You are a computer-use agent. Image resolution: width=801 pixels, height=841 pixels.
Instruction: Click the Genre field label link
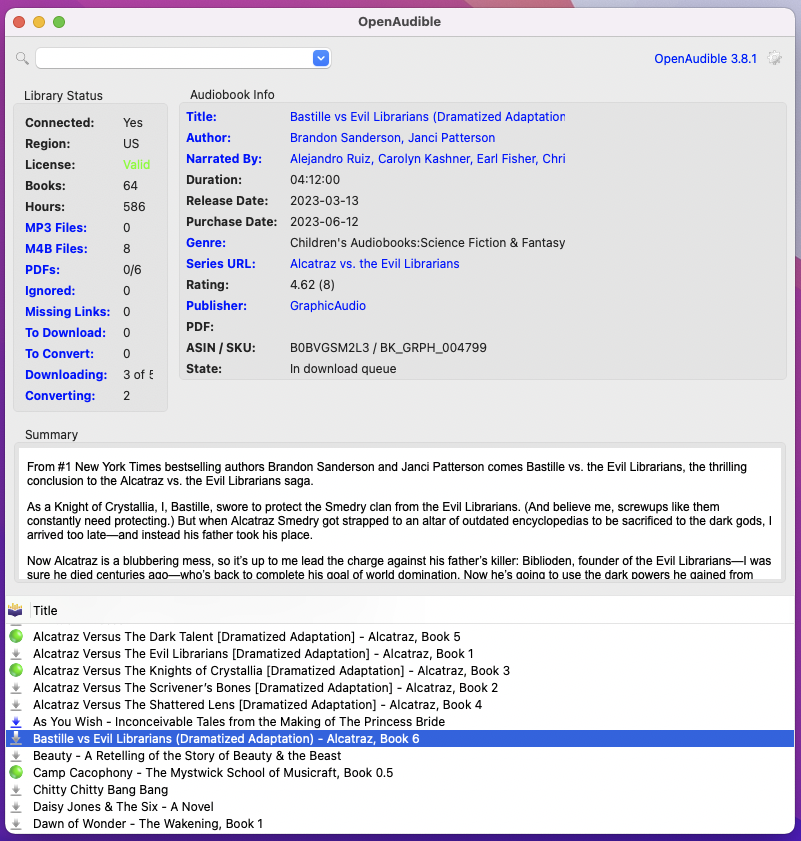click(x=206, y=242)
